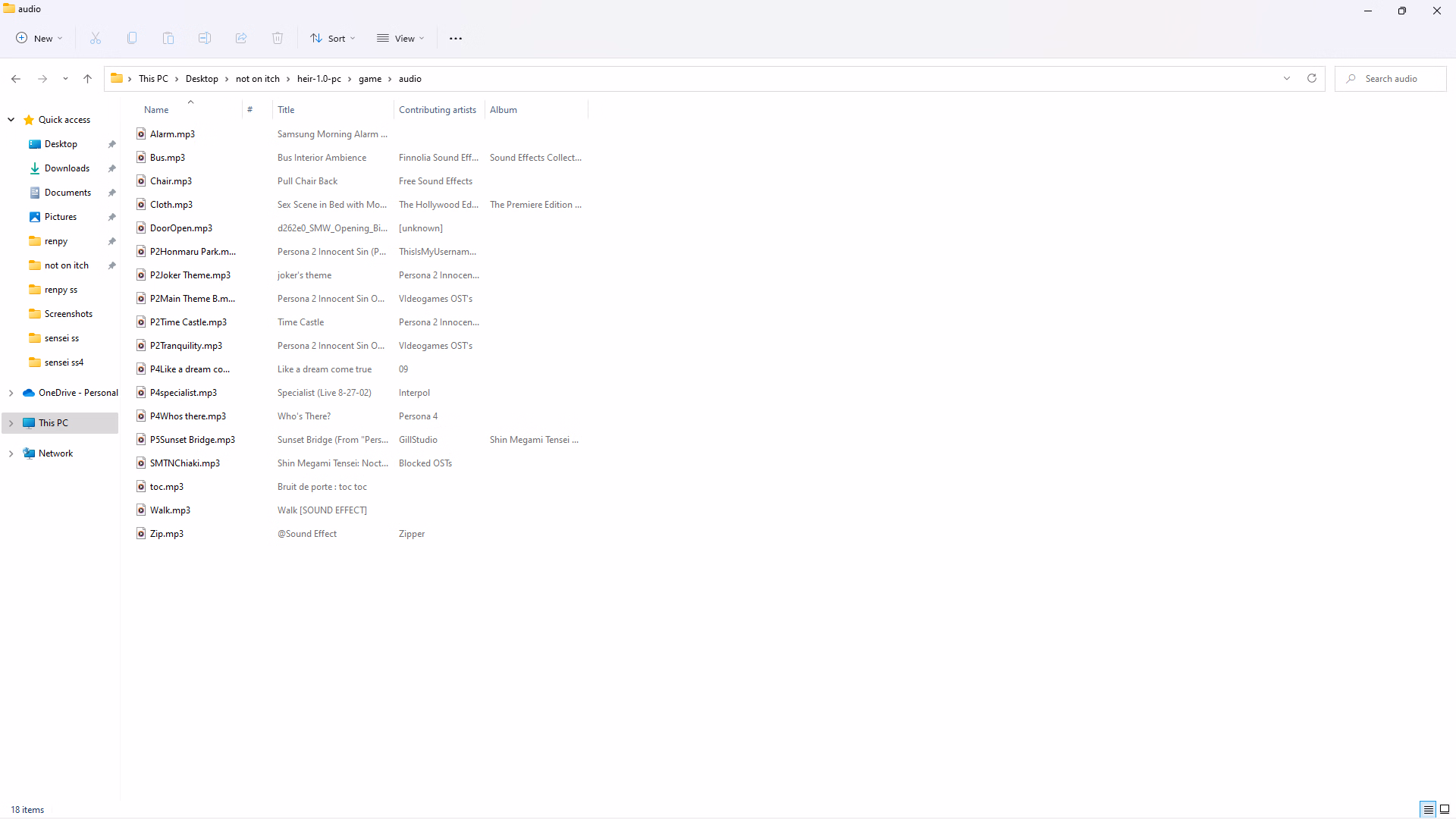The height and width of the screenshot is (819, 1456).
Task: Select the 'not on itch' sidebar folder
Action: pos(67,265)
